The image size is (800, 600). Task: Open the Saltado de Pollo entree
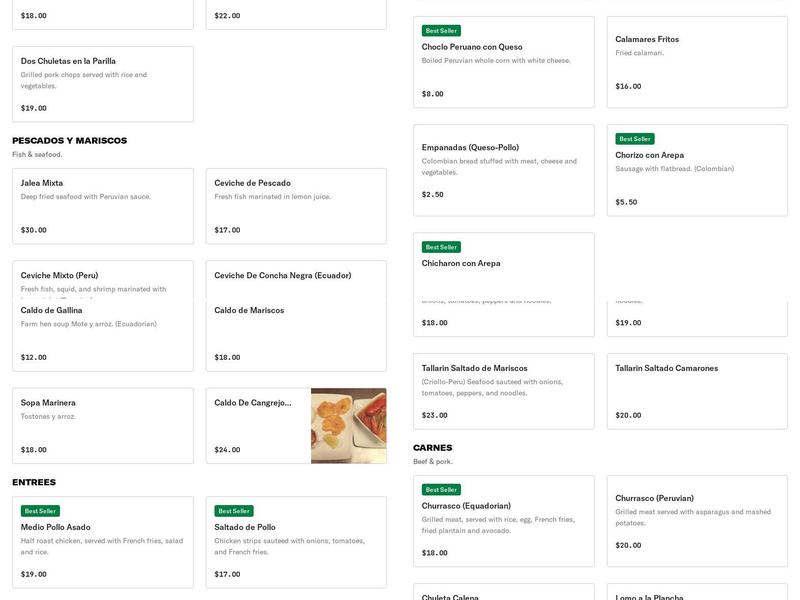tap(296, 542)
